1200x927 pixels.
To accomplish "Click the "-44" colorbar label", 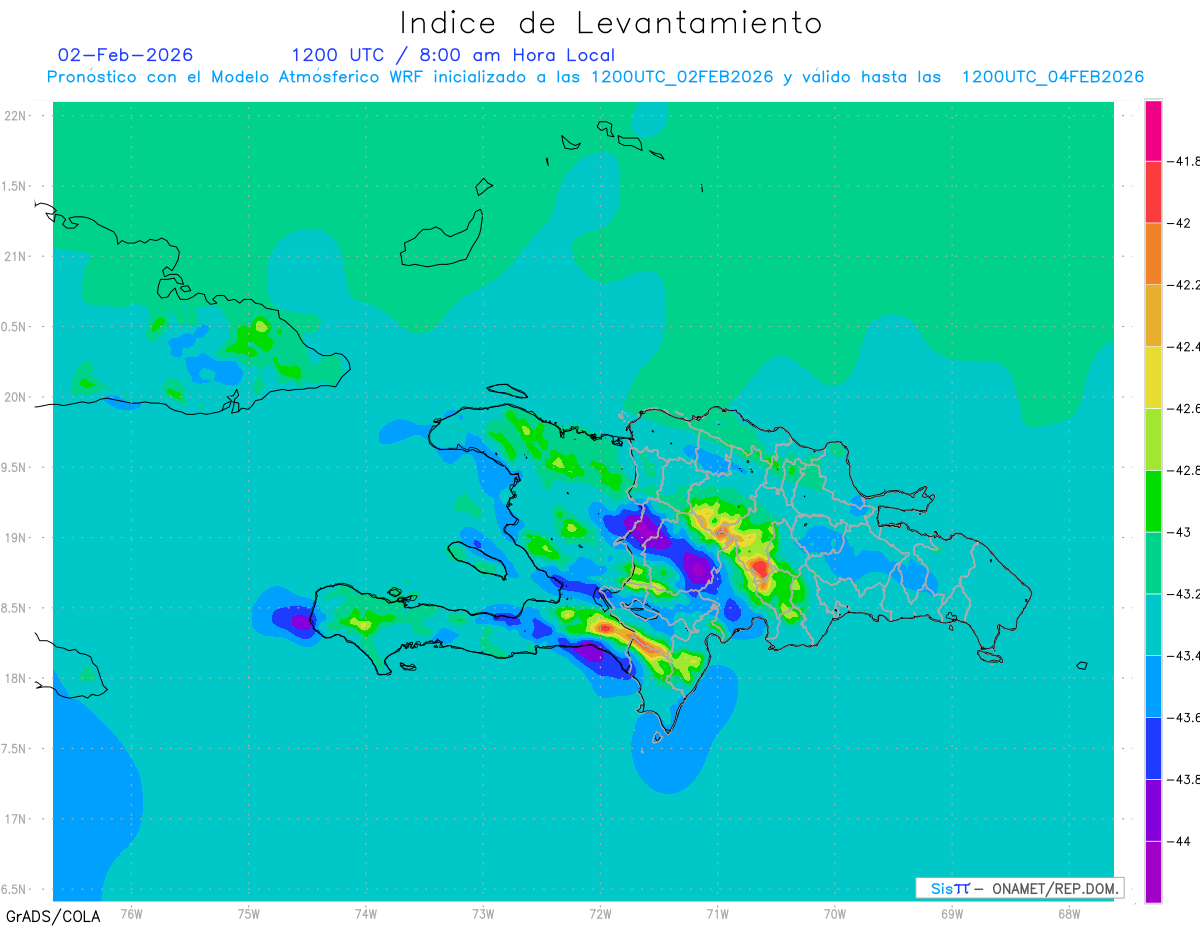I will point(1181,842).
